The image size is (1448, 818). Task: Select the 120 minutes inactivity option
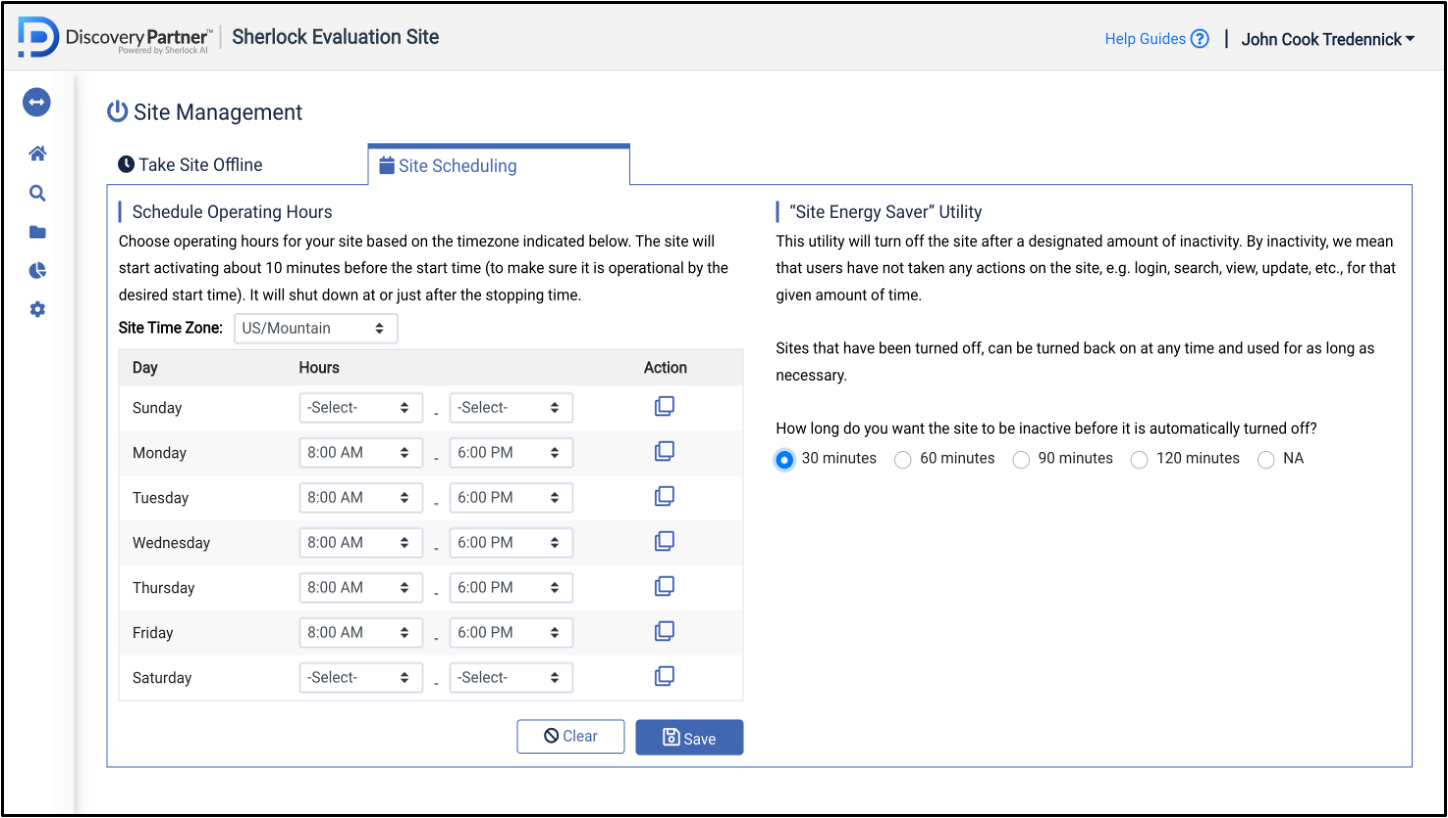(1139, 460)
